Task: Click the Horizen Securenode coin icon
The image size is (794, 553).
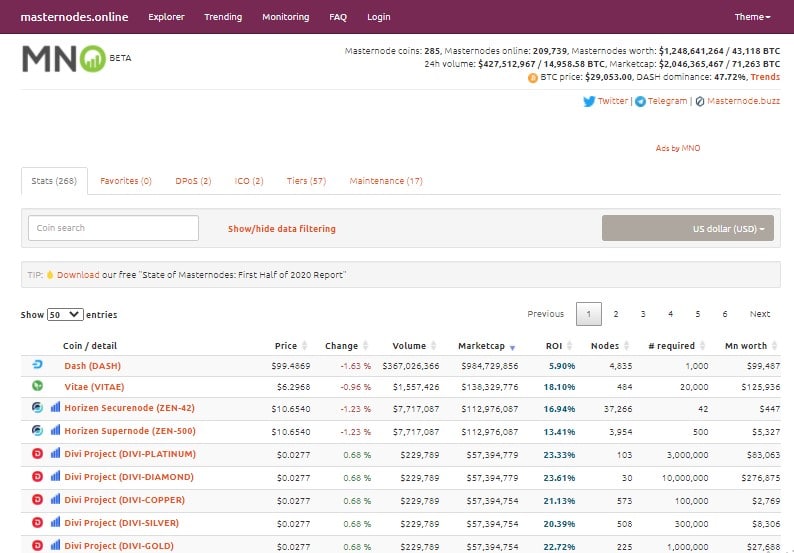Action: coord(37,407)
